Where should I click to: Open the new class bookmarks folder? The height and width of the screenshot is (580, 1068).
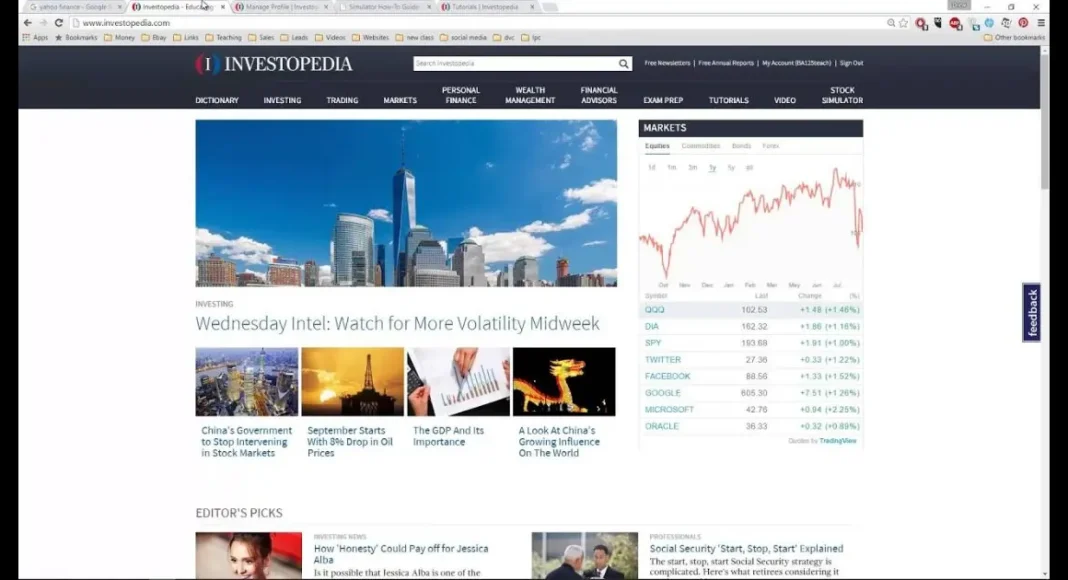pos(414,37)
